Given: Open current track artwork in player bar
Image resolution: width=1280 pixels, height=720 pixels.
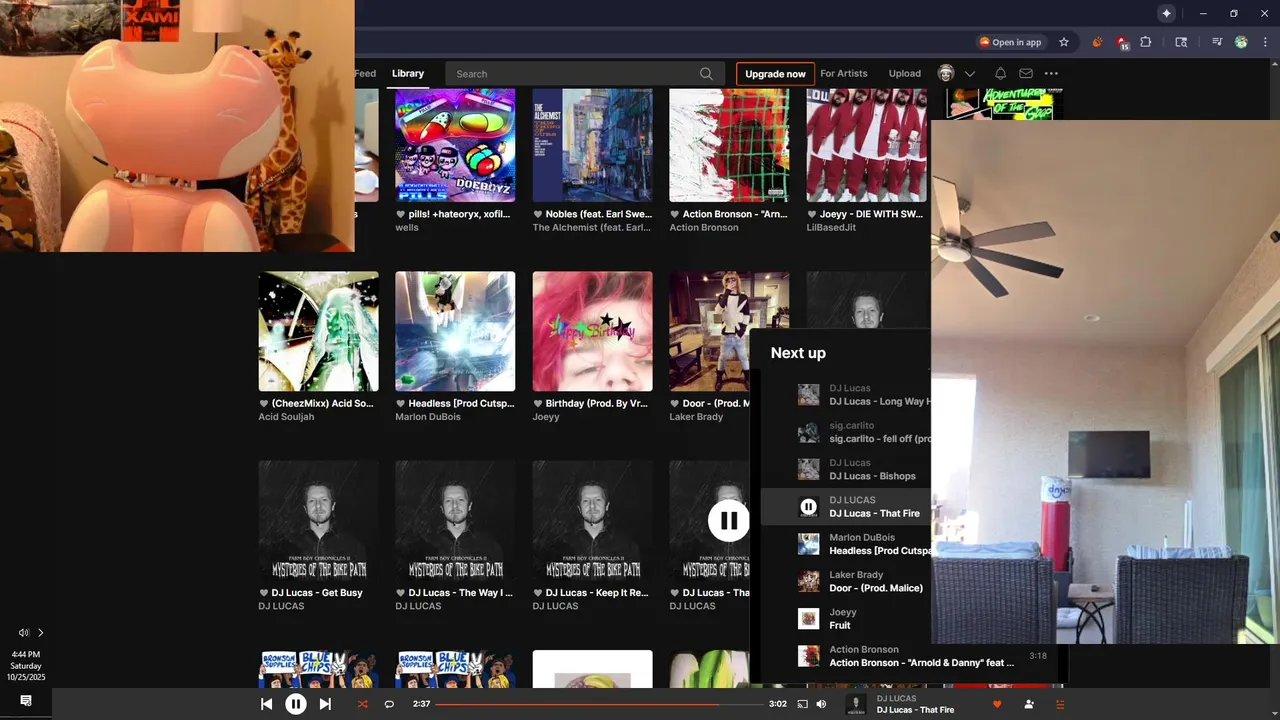Looking at the screenshot, I should [855, 704].
